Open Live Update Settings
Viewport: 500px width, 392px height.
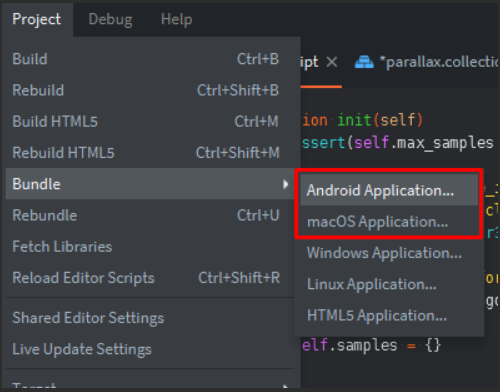click(150, 349)
